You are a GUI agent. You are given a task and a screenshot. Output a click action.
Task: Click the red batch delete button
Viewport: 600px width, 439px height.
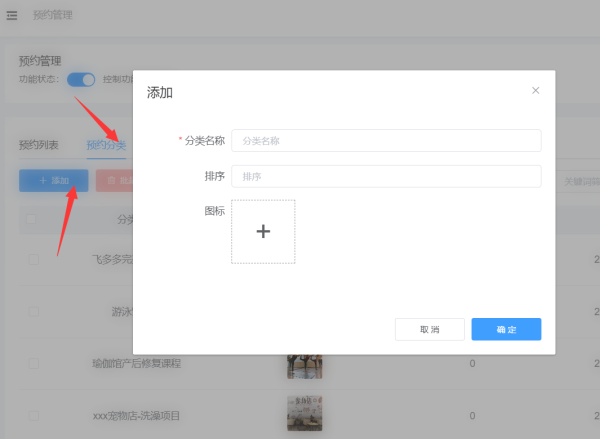(114, 180)
